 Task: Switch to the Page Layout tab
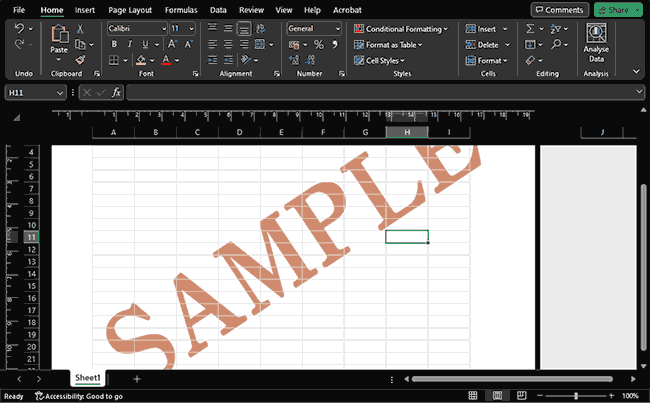pyautogui.click(x=130, y=10)
